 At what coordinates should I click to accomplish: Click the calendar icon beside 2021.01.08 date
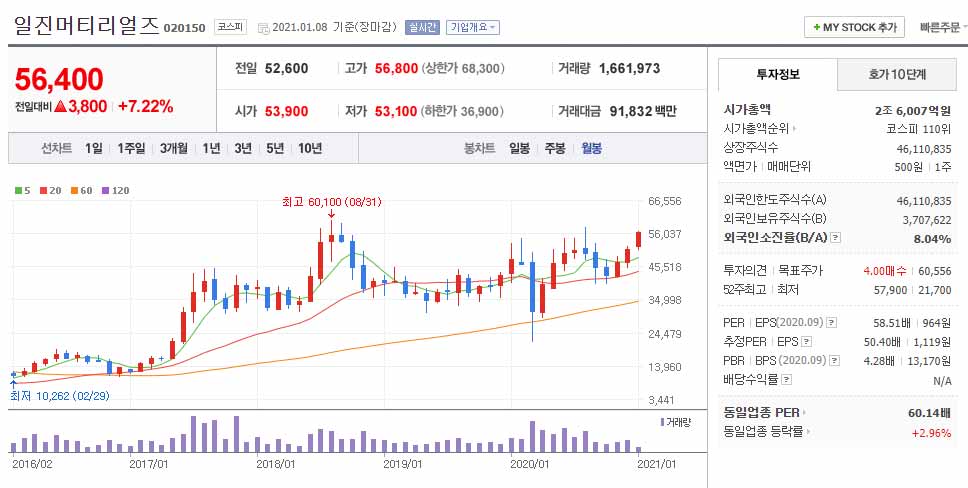click(263, 28)
